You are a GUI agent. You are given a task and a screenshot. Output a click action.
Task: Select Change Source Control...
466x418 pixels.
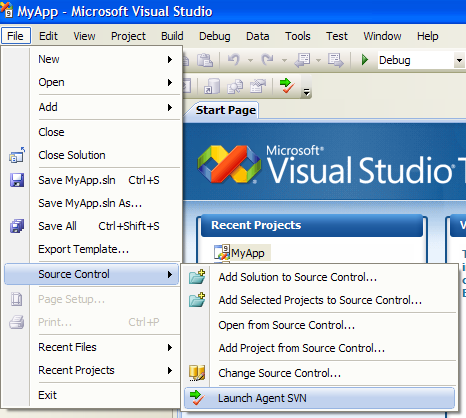tap(319, 373)
